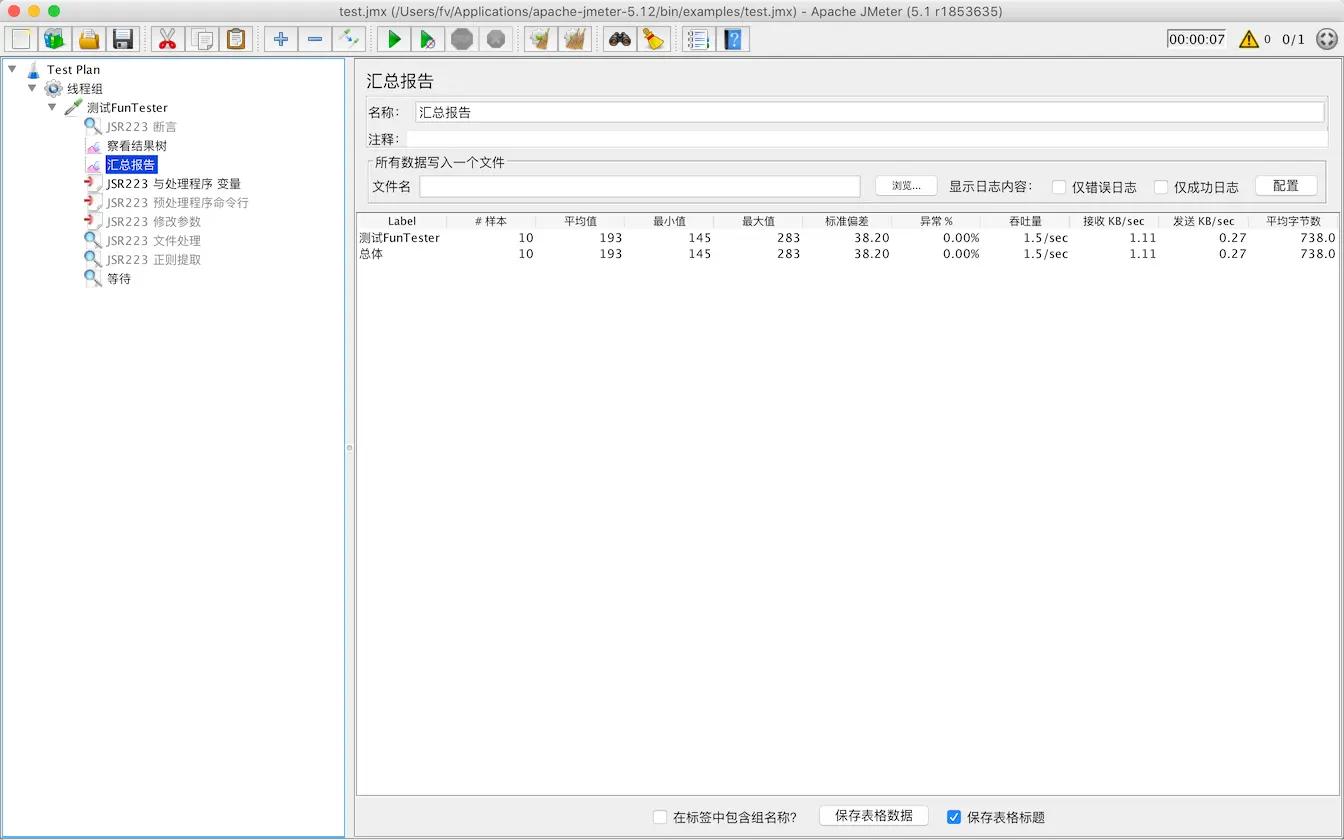
Task: Clear current results with single broom
Action: tap(540, 39)
